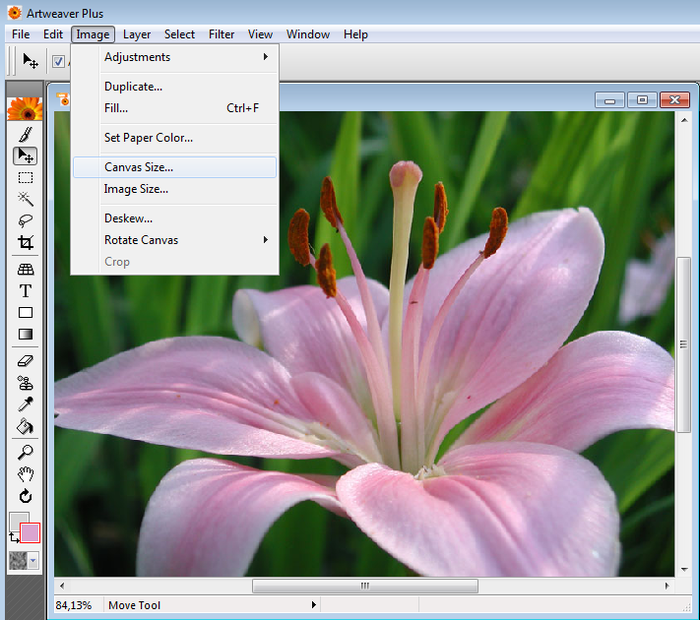Image resolution: width=700 pixels, height=620 pixels.
Task: Click the scroll up arrow
Action: click(684, 120)
